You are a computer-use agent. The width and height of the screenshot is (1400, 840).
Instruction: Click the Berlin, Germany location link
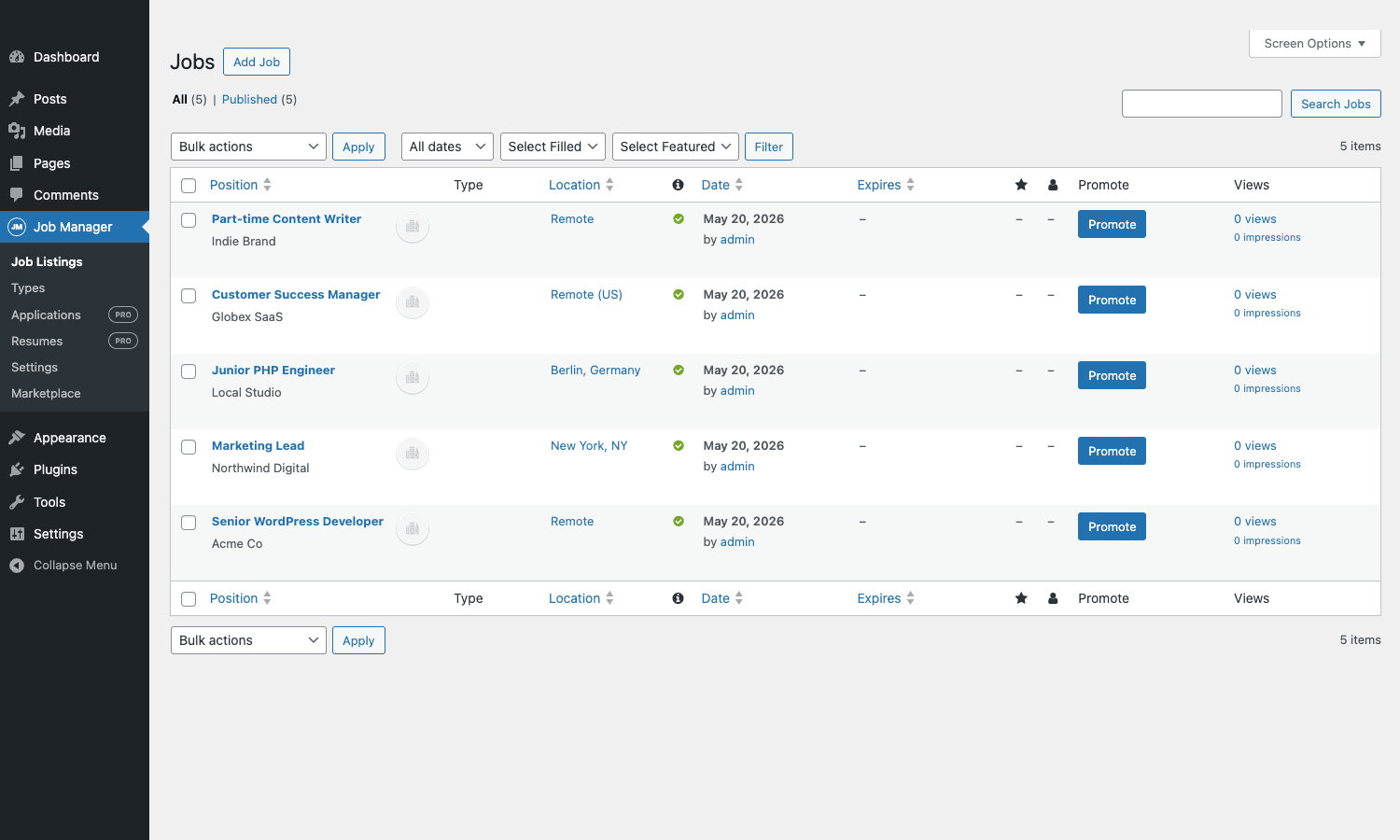tap(595, 371)
